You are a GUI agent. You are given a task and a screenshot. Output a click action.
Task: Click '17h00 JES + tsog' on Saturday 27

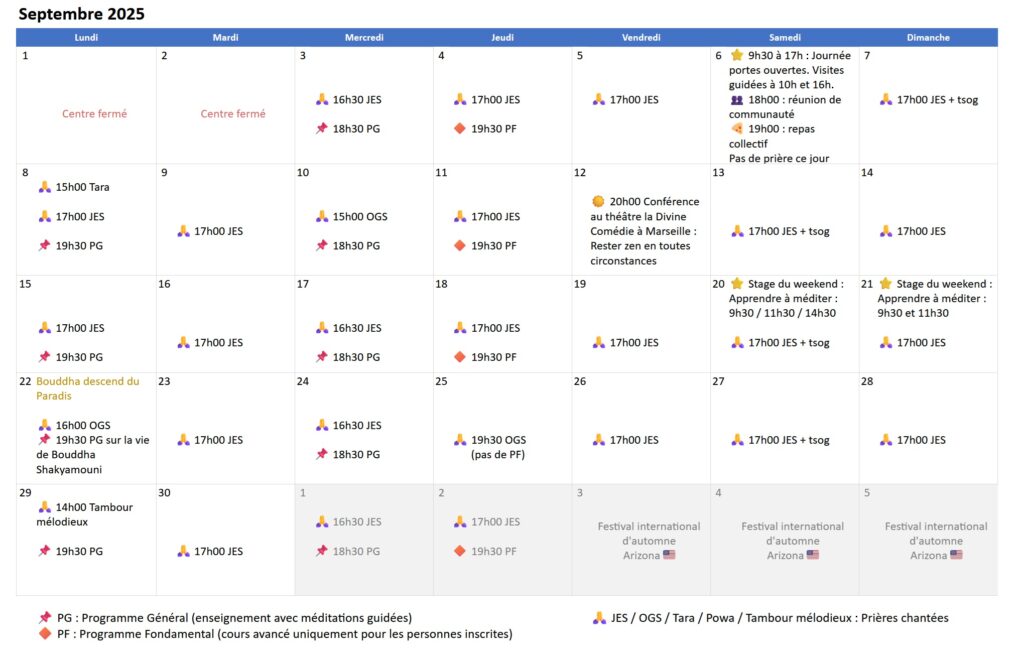click(789, 439)
